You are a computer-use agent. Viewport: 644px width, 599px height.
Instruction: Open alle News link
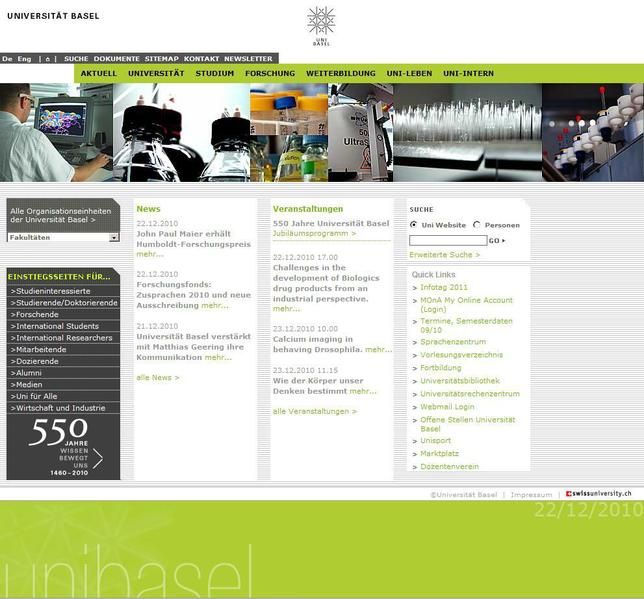[x=158, y=378]
